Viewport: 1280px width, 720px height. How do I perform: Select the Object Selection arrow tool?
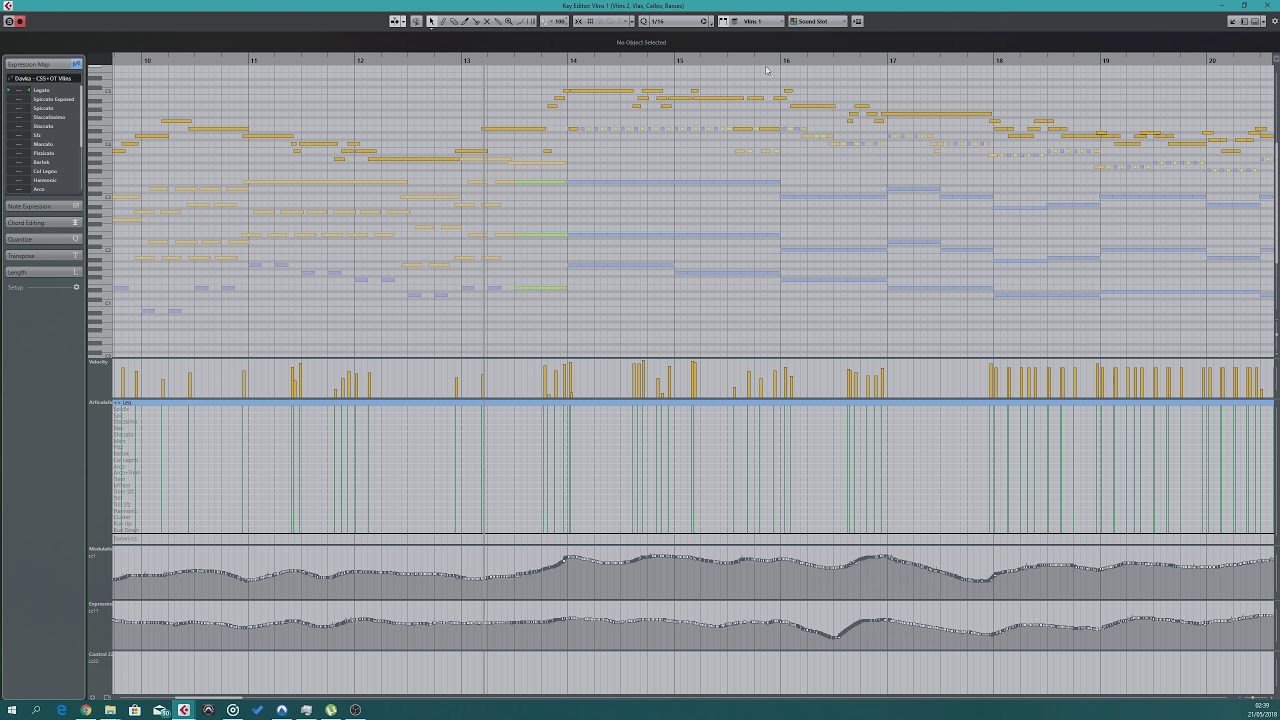[x=431, y=21]
